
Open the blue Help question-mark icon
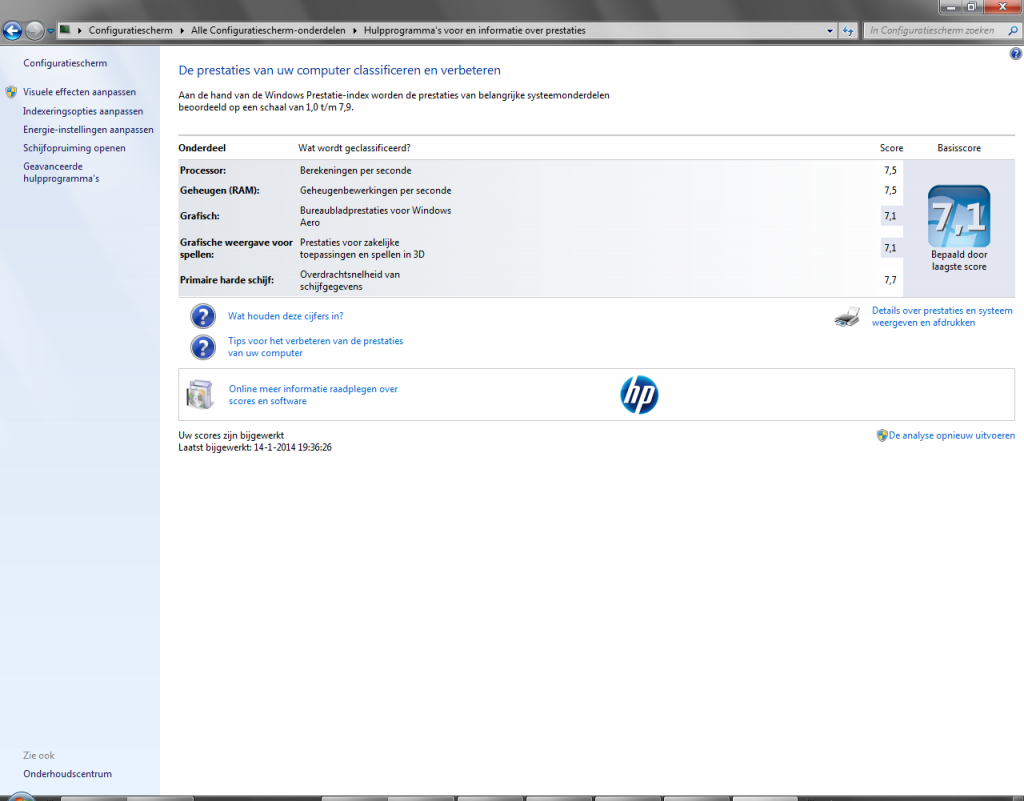(x=1016, y=54)
